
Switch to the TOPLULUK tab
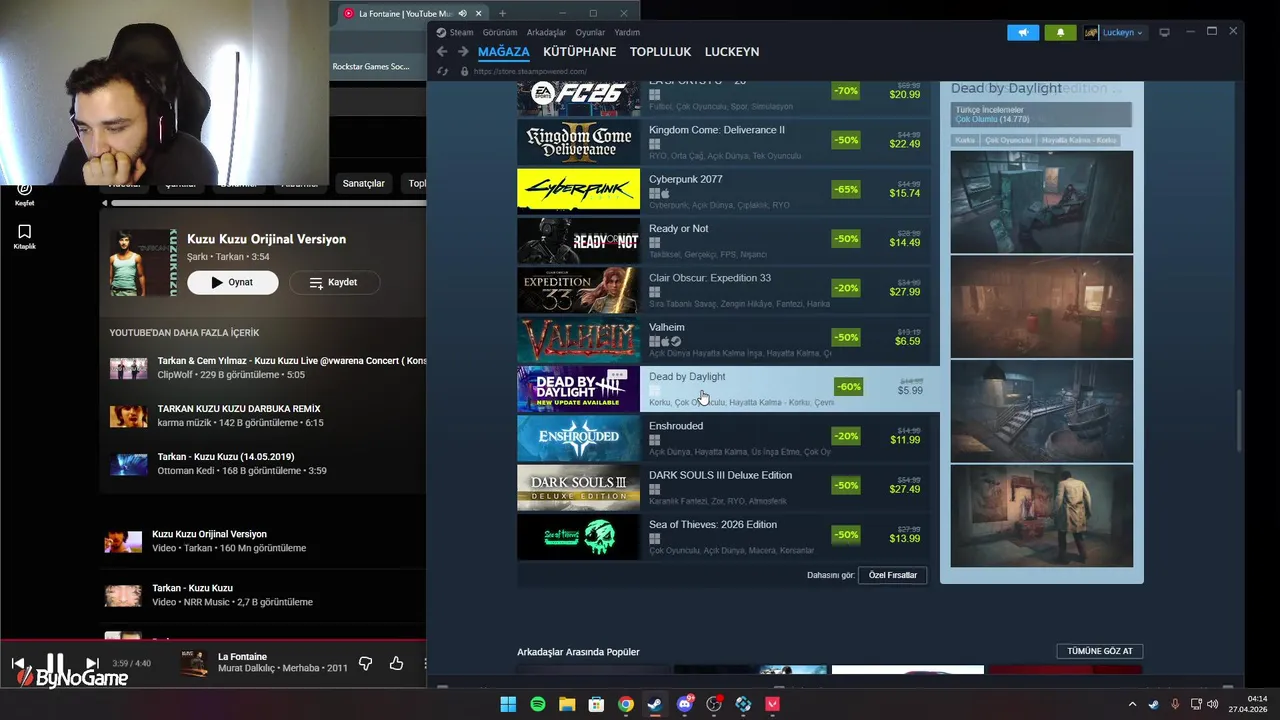660,52
